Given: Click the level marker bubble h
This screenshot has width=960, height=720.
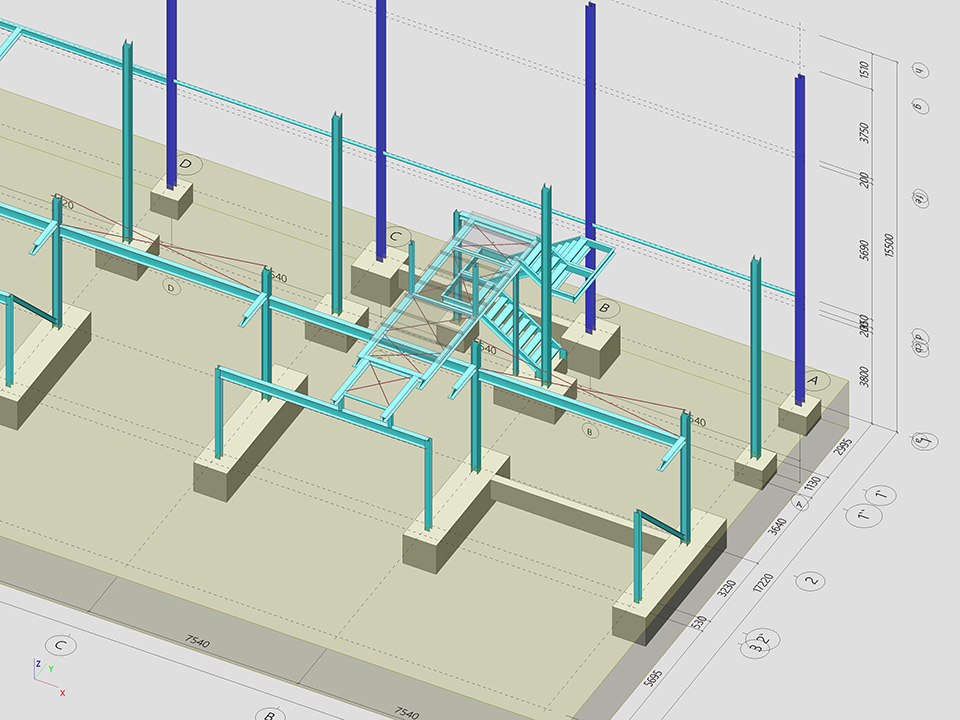Looking at the screenshot, I should tap(920, 70).
